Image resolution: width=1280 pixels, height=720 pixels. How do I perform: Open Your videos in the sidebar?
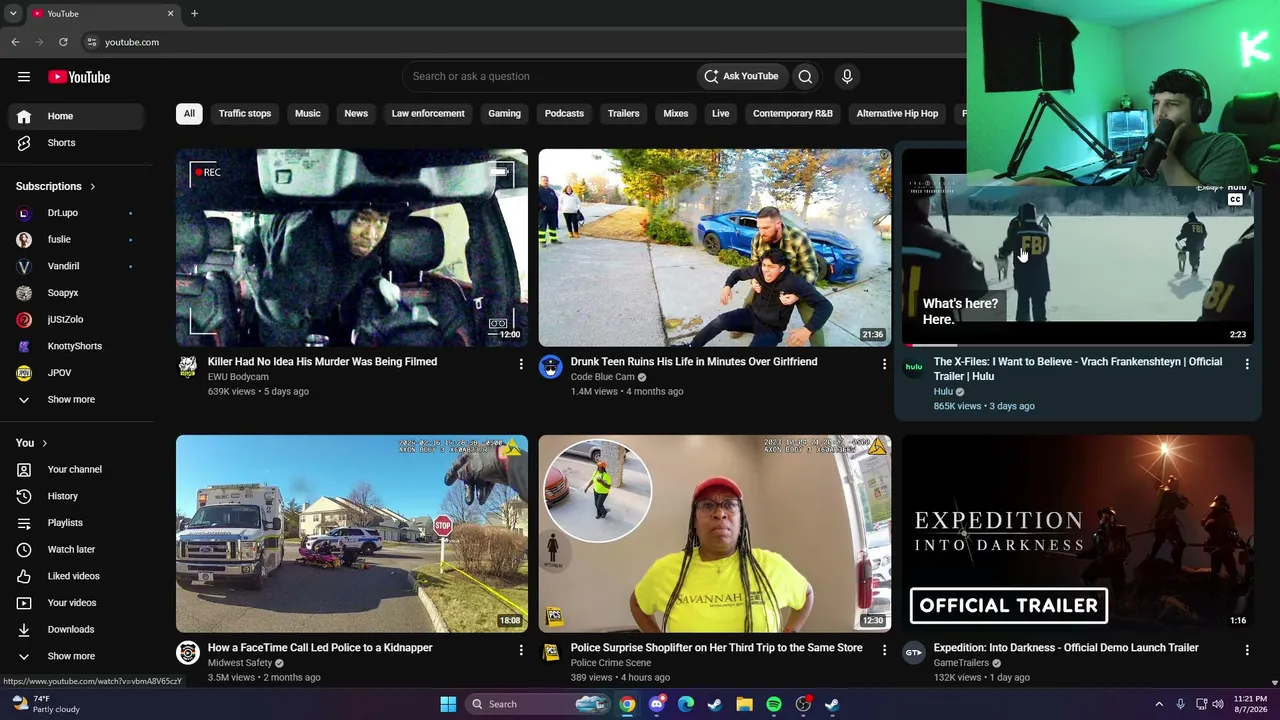(77, 603)
